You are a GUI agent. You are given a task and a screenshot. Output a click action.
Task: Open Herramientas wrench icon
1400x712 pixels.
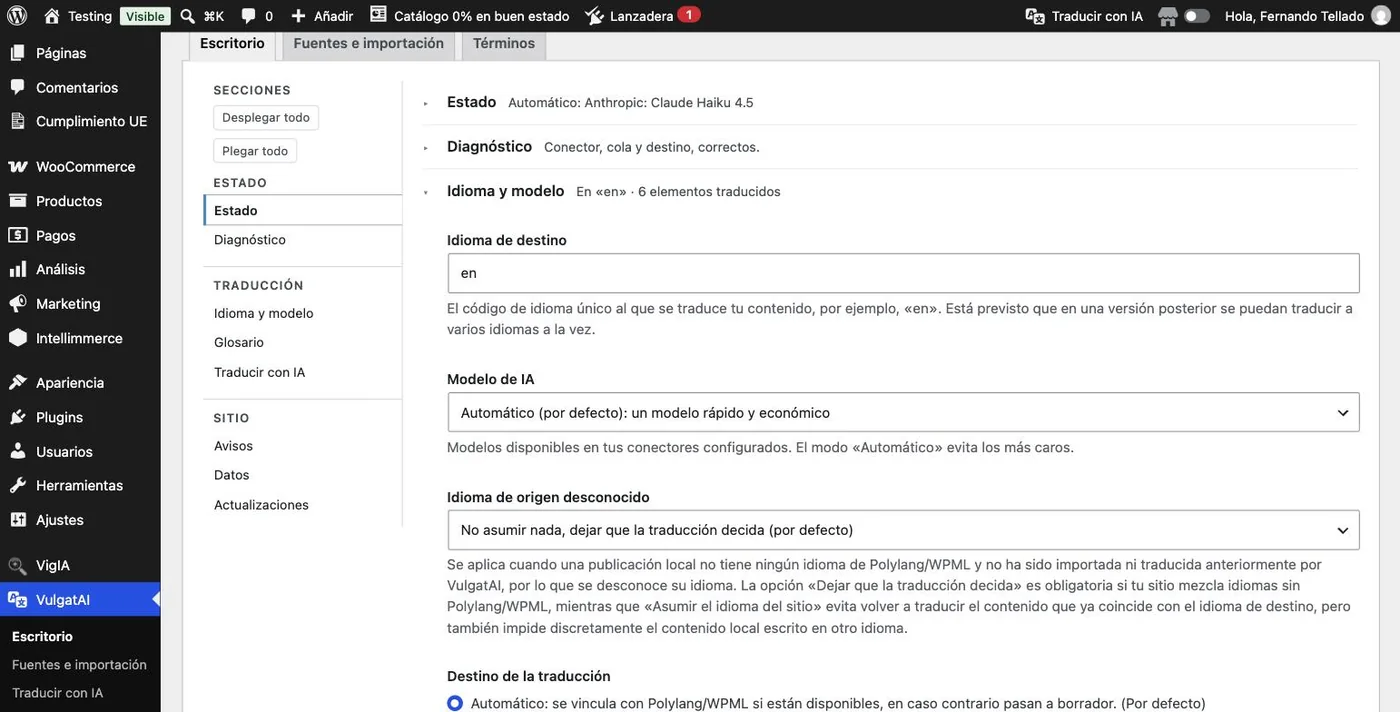click(18, 485)
